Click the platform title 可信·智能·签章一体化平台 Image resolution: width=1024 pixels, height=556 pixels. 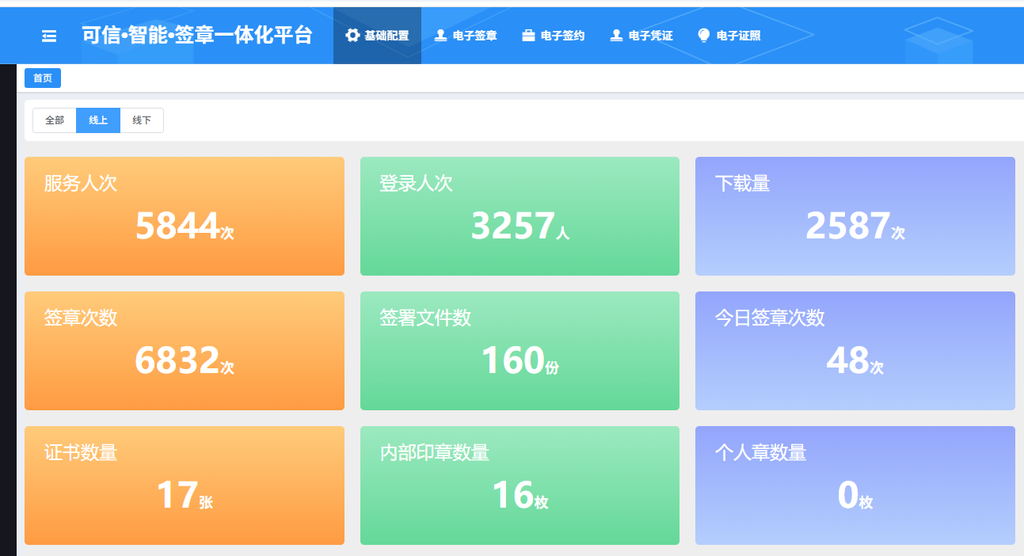[x=197, y=35]
